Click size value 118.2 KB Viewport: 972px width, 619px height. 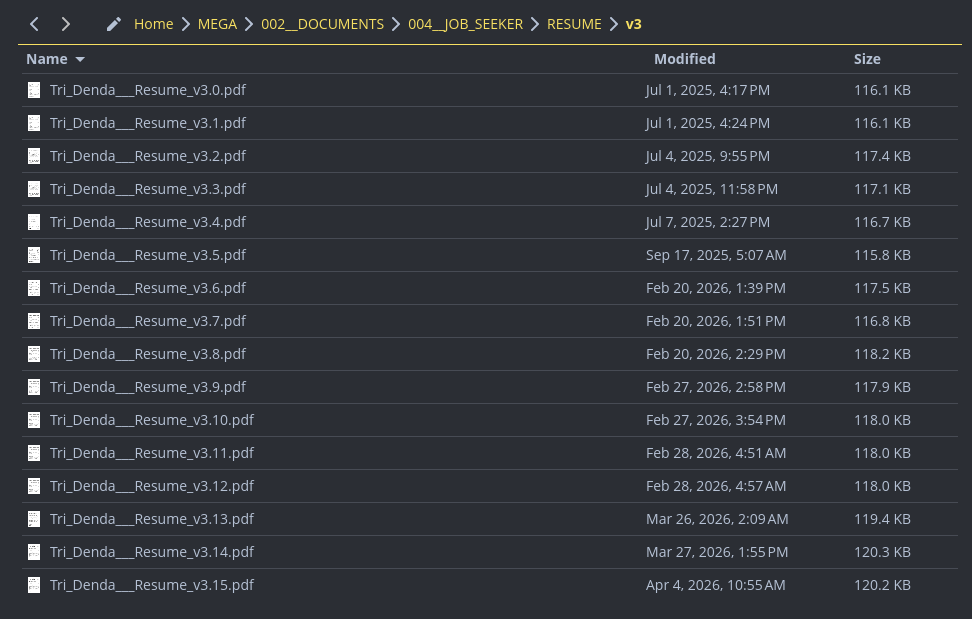[x=882, y=354]
